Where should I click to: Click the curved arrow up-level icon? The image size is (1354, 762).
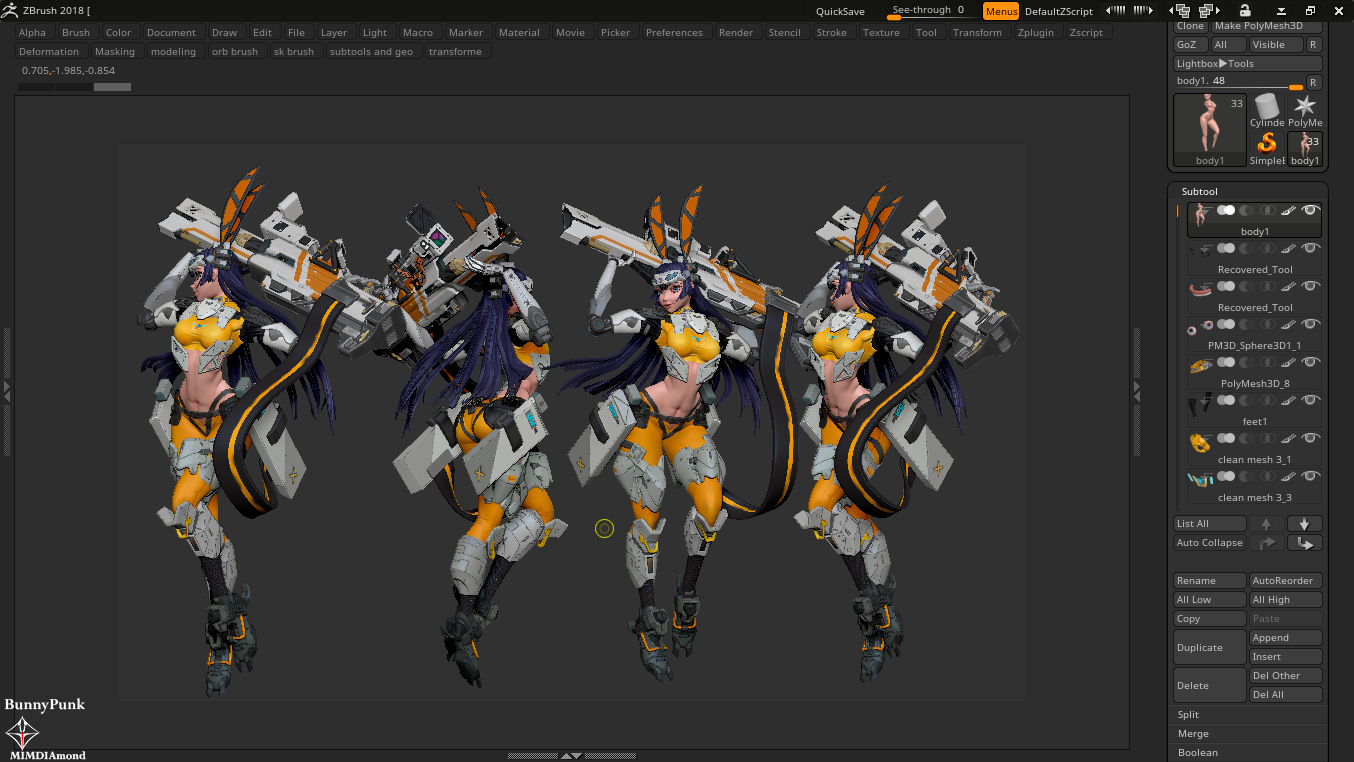coord(1266,543)
